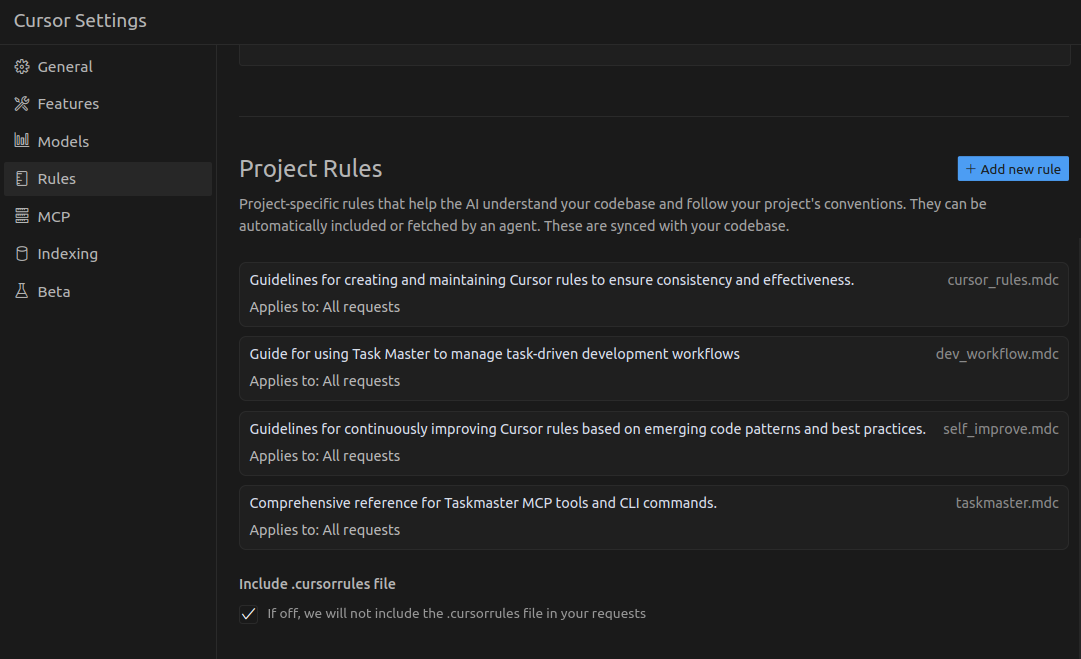This screenshot has height=659, width=1081.
Task: Click 'Applies to: All requests' under dev_workflow.mdc
Action: (x=325, y=381)
